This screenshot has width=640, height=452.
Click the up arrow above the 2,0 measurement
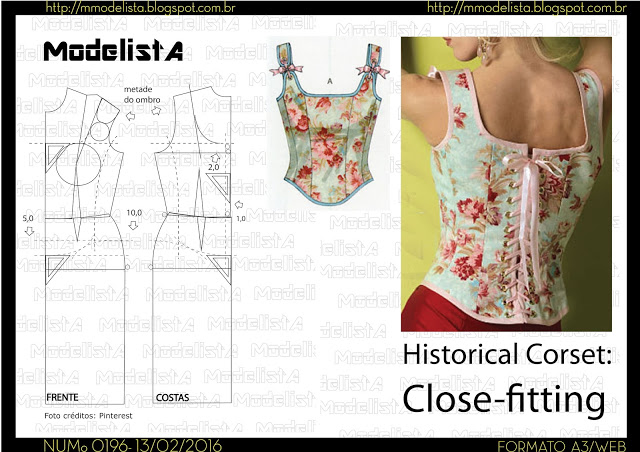[x=213, y=158]
